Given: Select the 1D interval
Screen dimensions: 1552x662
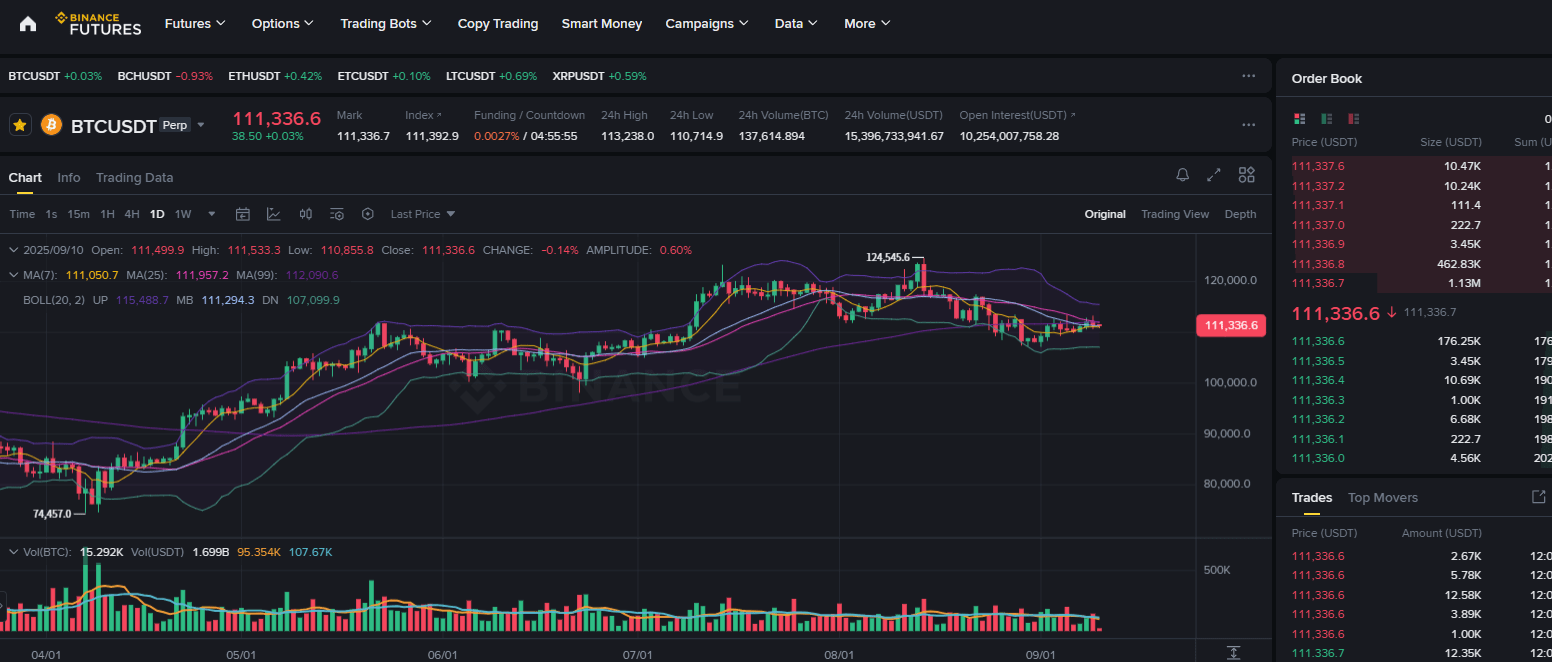Looking at the screenshot, I should click(x=157, y=214).
